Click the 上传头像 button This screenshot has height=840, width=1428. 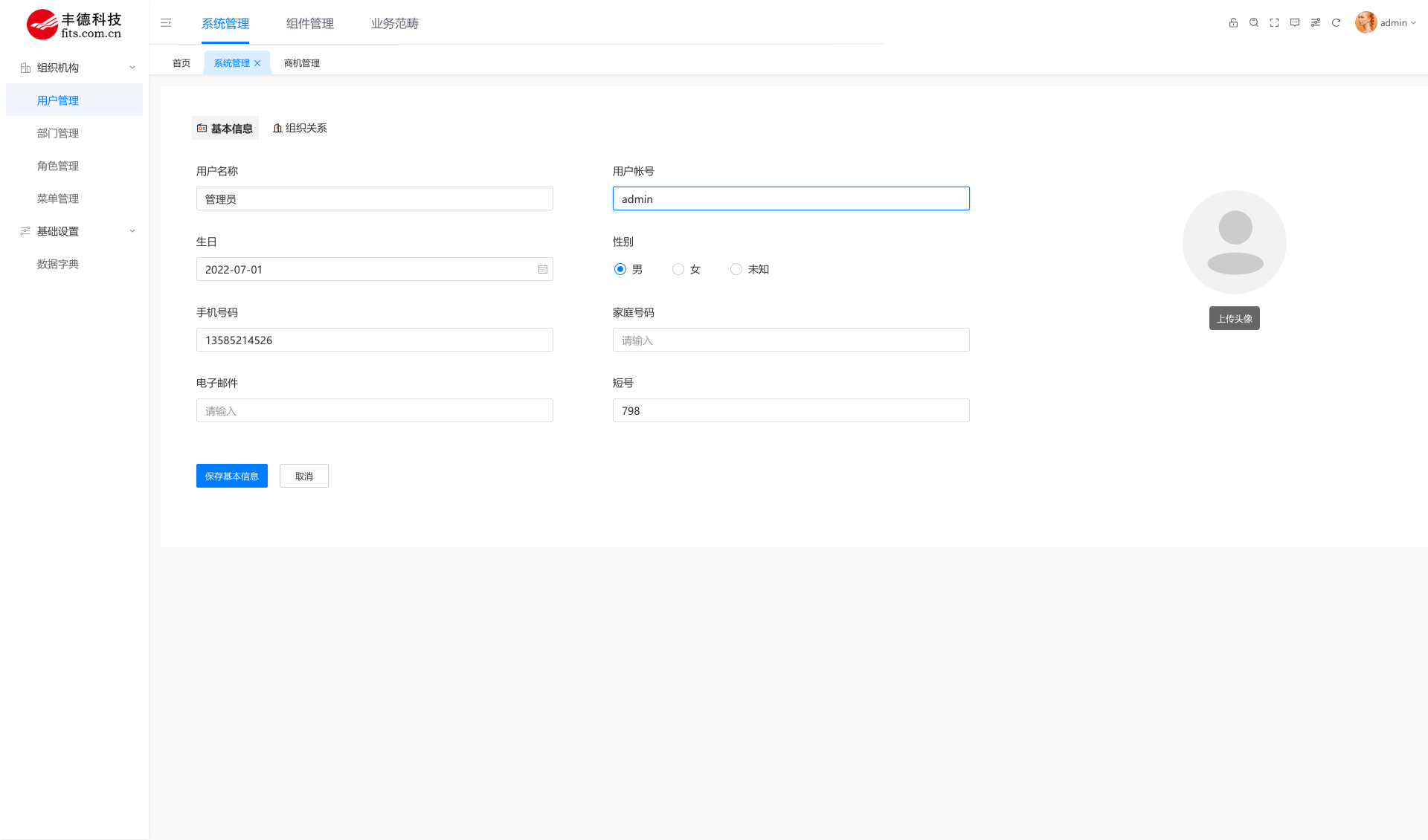pyautogui.click(x=1235, y=318)
